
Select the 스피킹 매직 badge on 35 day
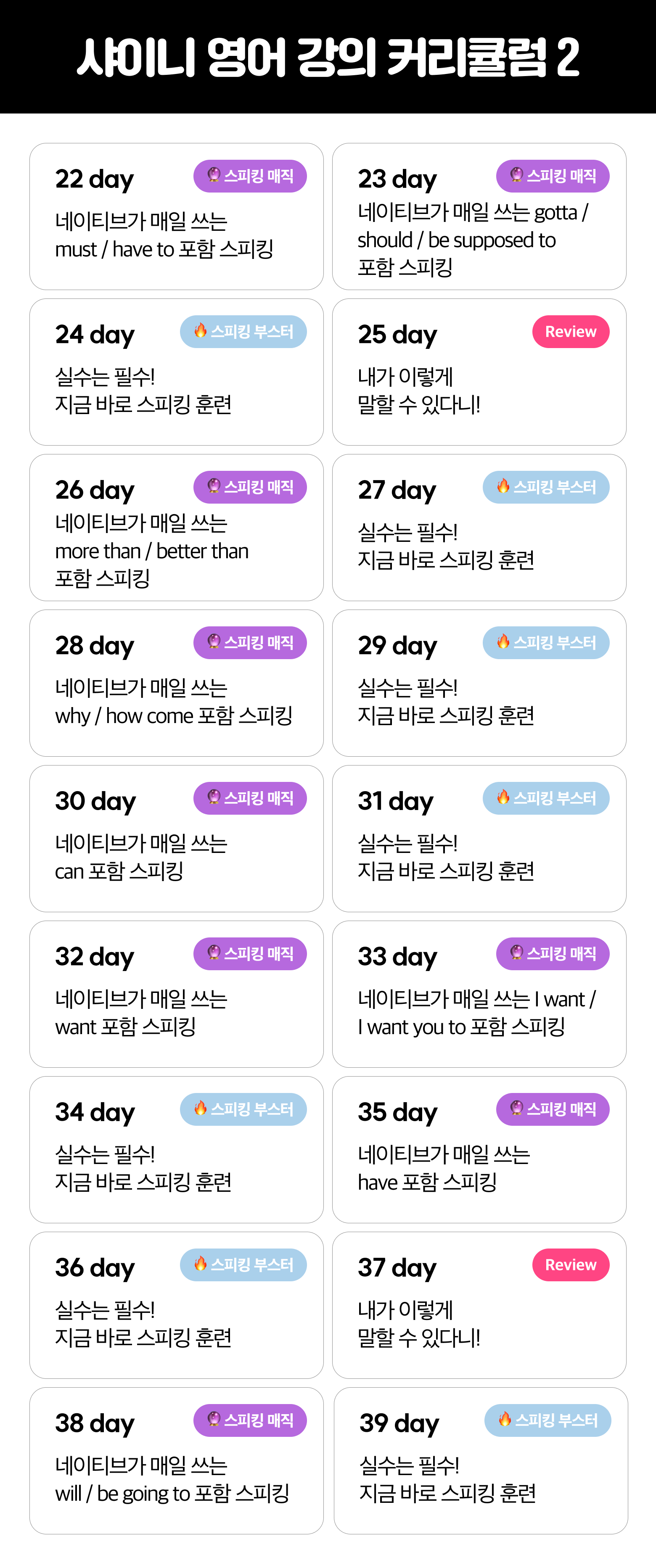point(553,1110)
